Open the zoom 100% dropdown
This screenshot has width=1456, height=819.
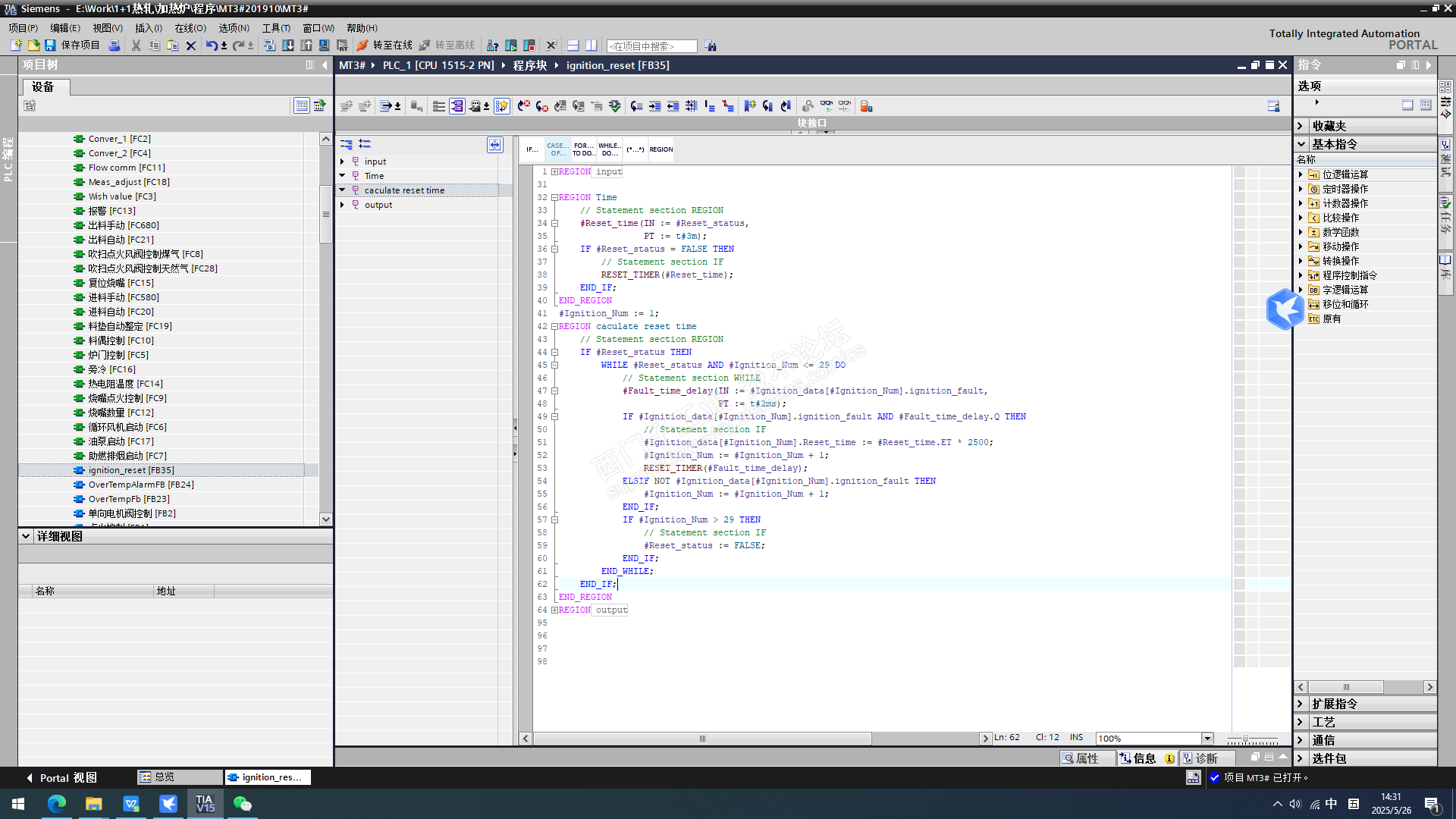click(x=1207, y=739)
